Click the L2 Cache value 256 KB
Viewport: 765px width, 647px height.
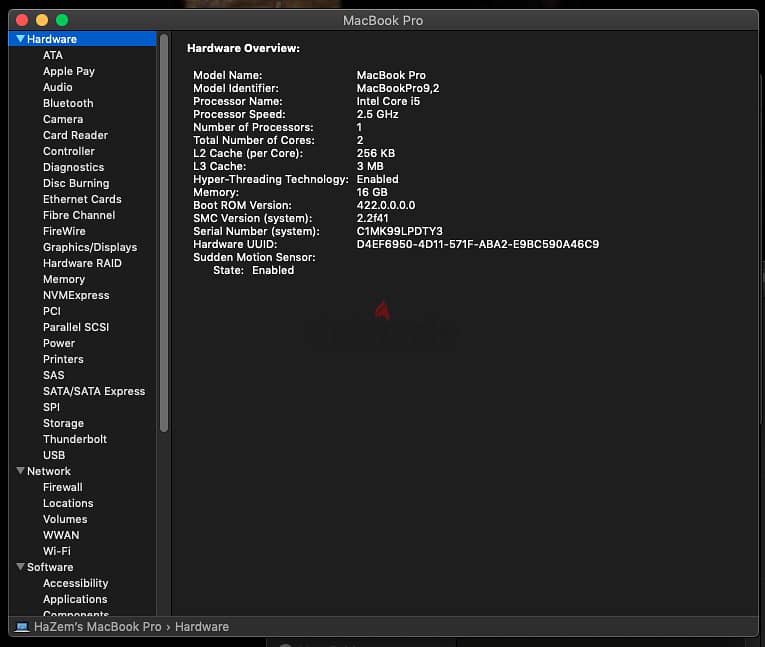click(x=376, y=153)
